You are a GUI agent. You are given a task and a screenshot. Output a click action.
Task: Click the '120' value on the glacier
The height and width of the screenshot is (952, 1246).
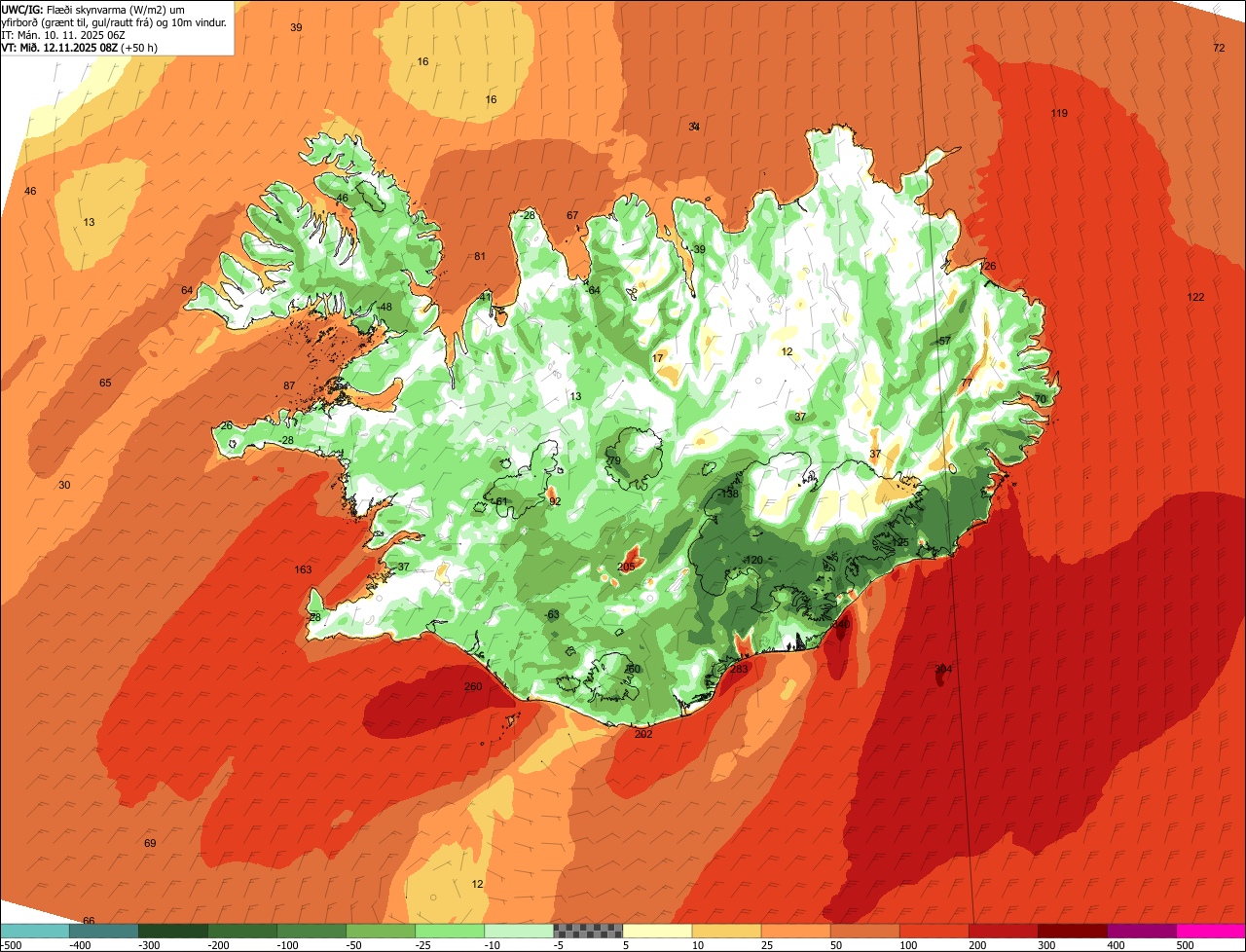point(753,560)
